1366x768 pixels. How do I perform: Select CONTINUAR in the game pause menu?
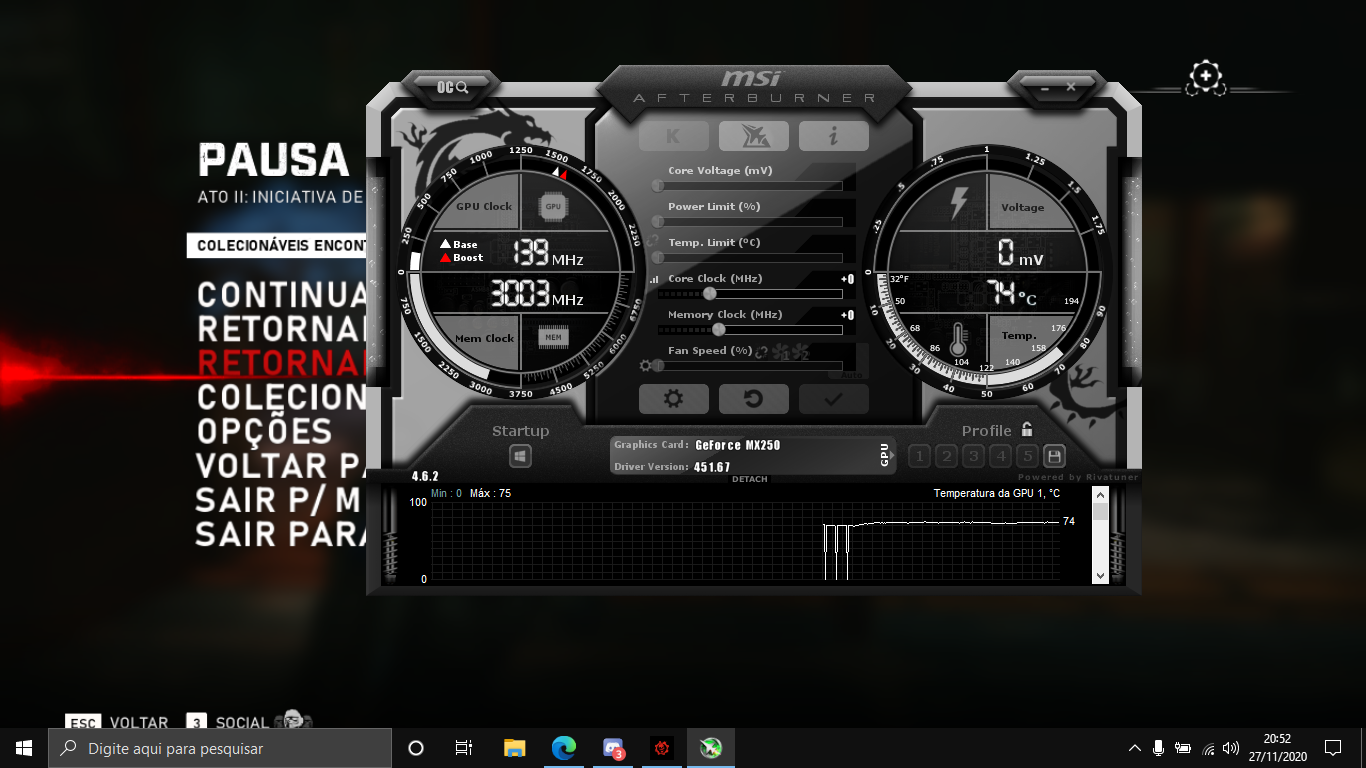point(284,295)
